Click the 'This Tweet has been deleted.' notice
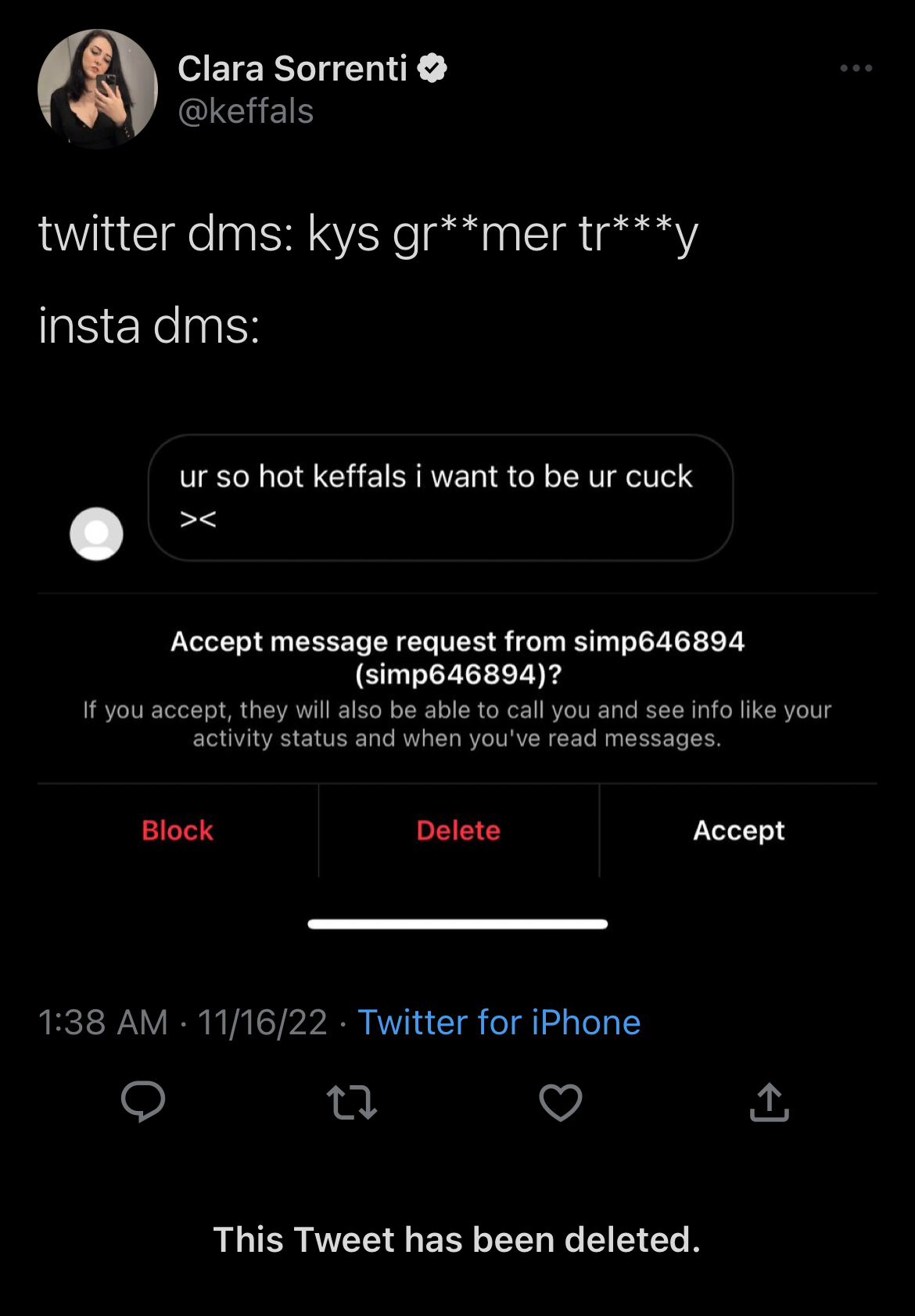This screenshot has height=1316, width=915. point(457,1240)
